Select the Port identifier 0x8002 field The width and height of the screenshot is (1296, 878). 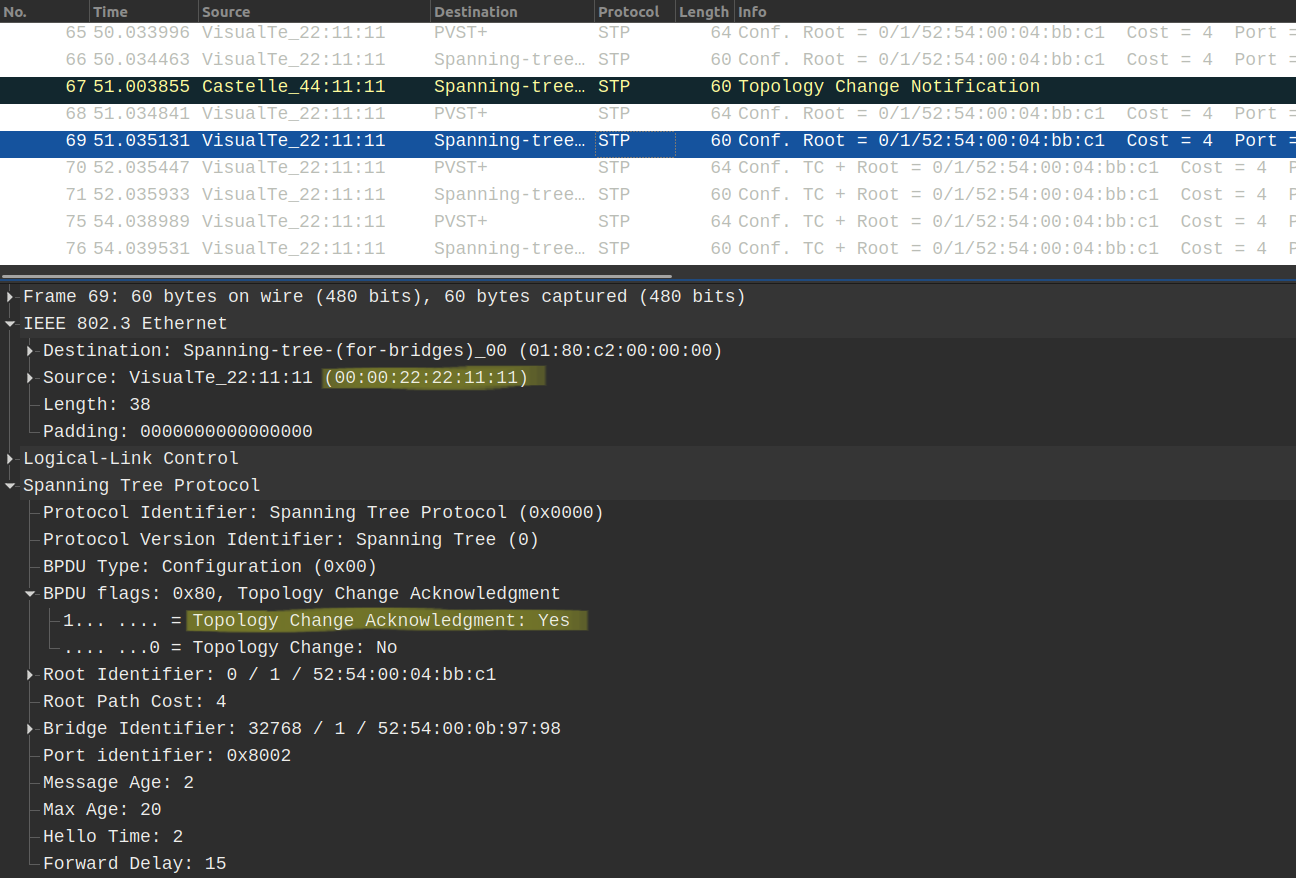[166, 756]
